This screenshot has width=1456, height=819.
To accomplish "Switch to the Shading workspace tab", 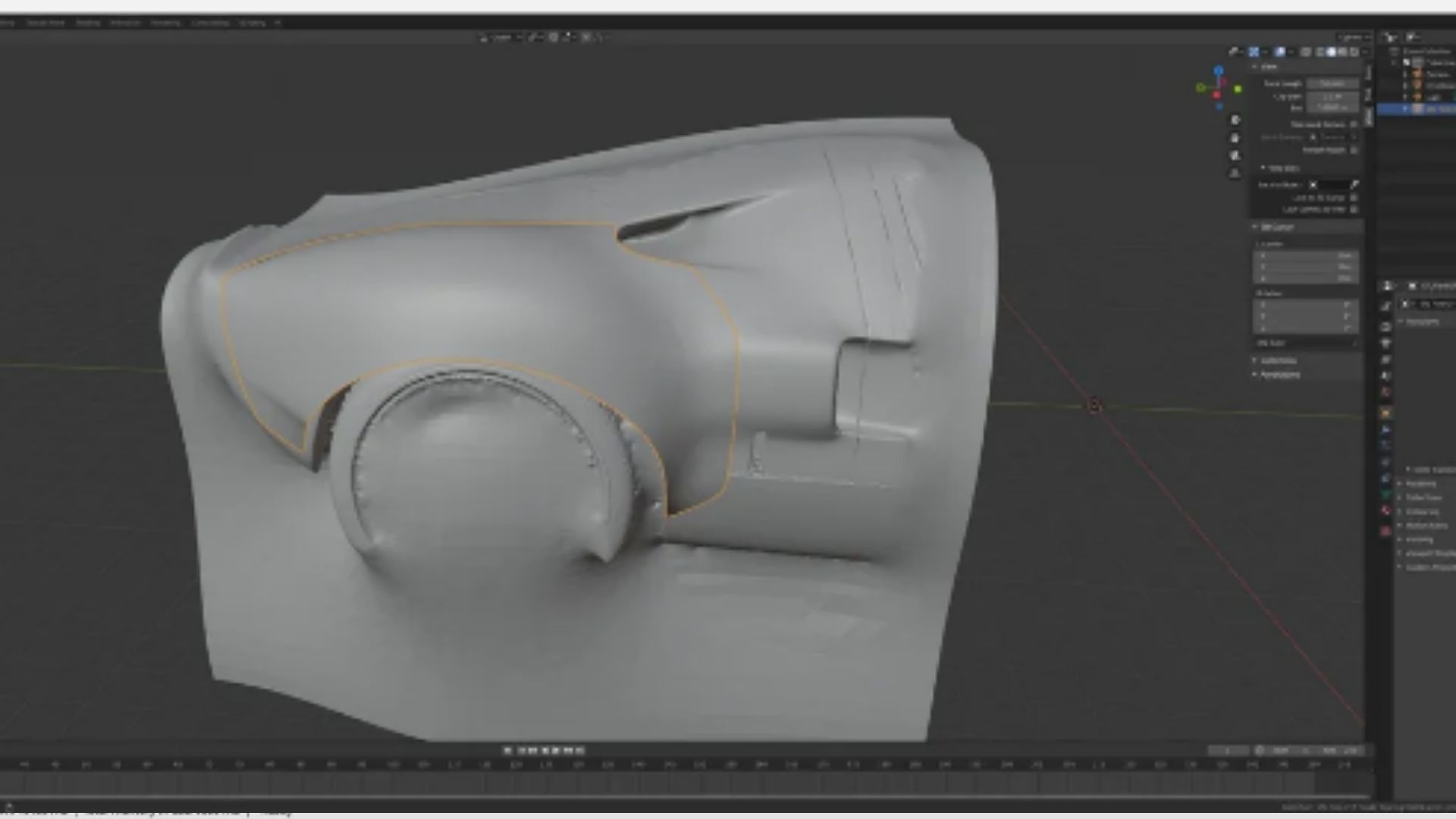I will click(x=88, y=23).
